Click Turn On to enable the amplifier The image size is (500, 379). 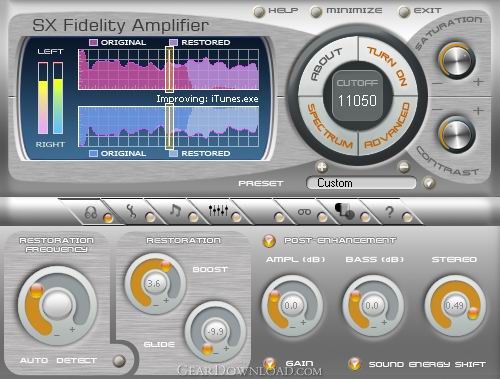(x=387, y=66)
